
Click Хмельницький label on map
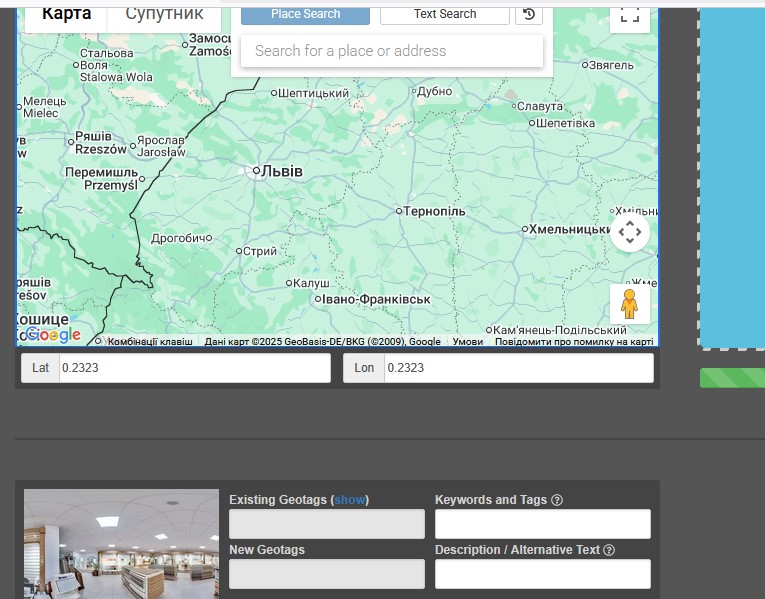pyautogui.click(x=569, y=229)
